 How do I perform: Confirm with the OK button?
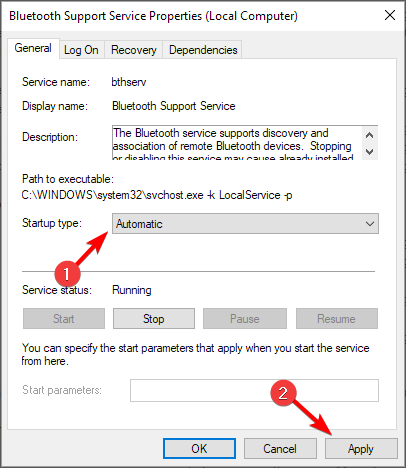coord(199,449)
